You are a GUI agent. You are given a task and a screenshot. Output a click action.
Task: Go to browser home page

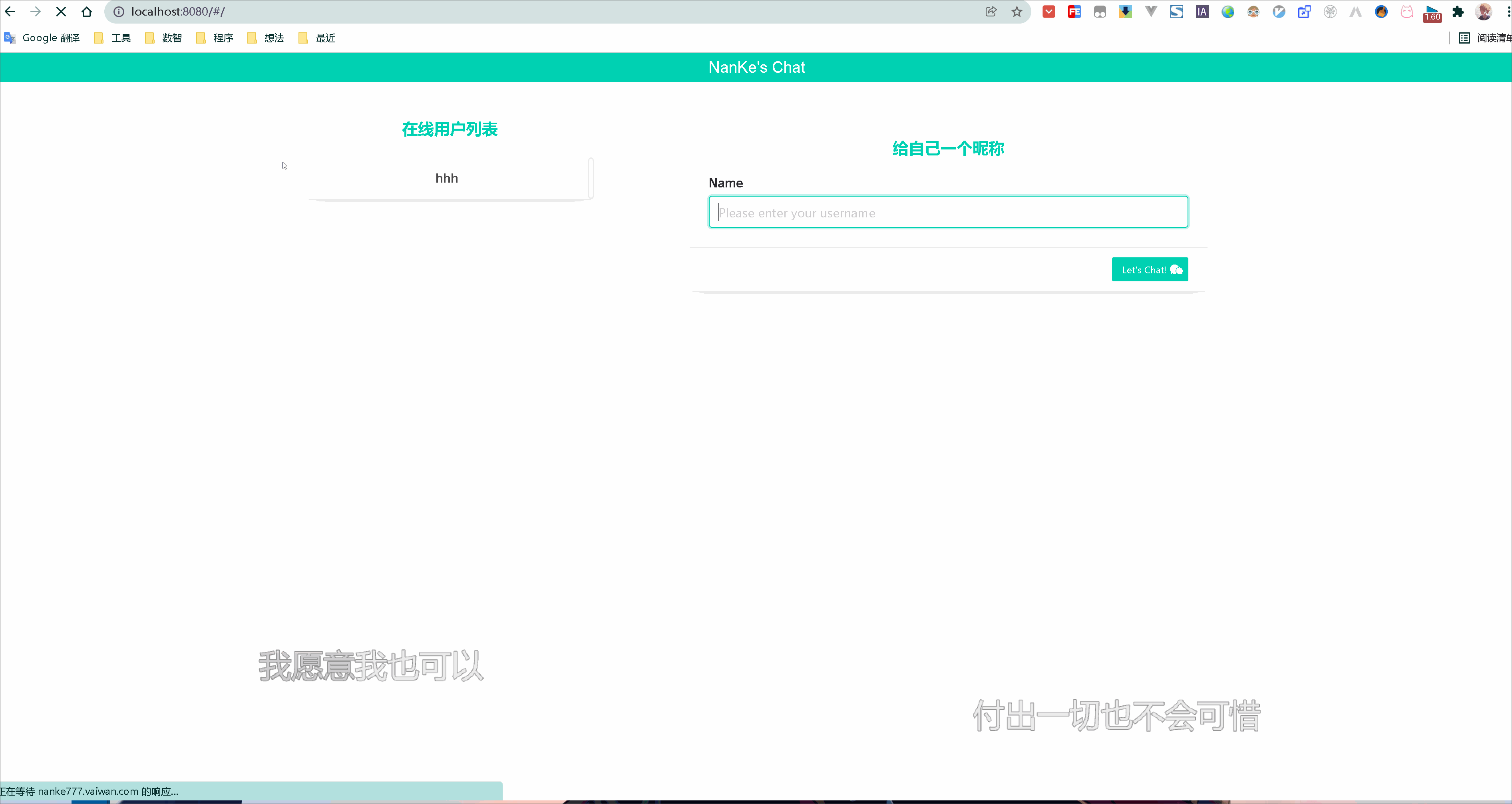pos(87,12)
